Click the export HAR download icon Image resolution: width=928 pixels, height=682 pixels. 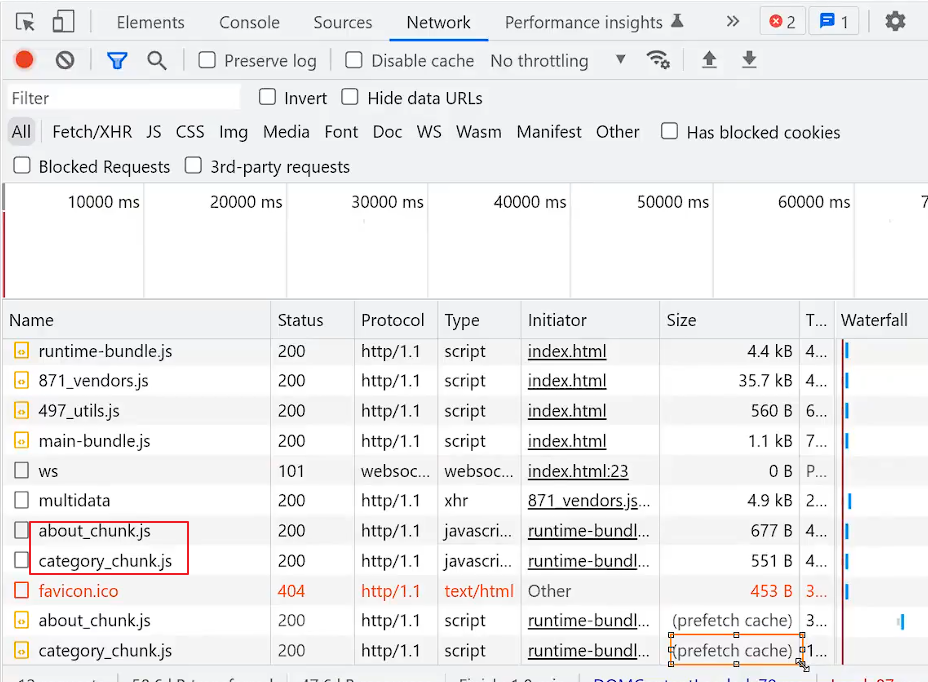[x=749, y=60]
